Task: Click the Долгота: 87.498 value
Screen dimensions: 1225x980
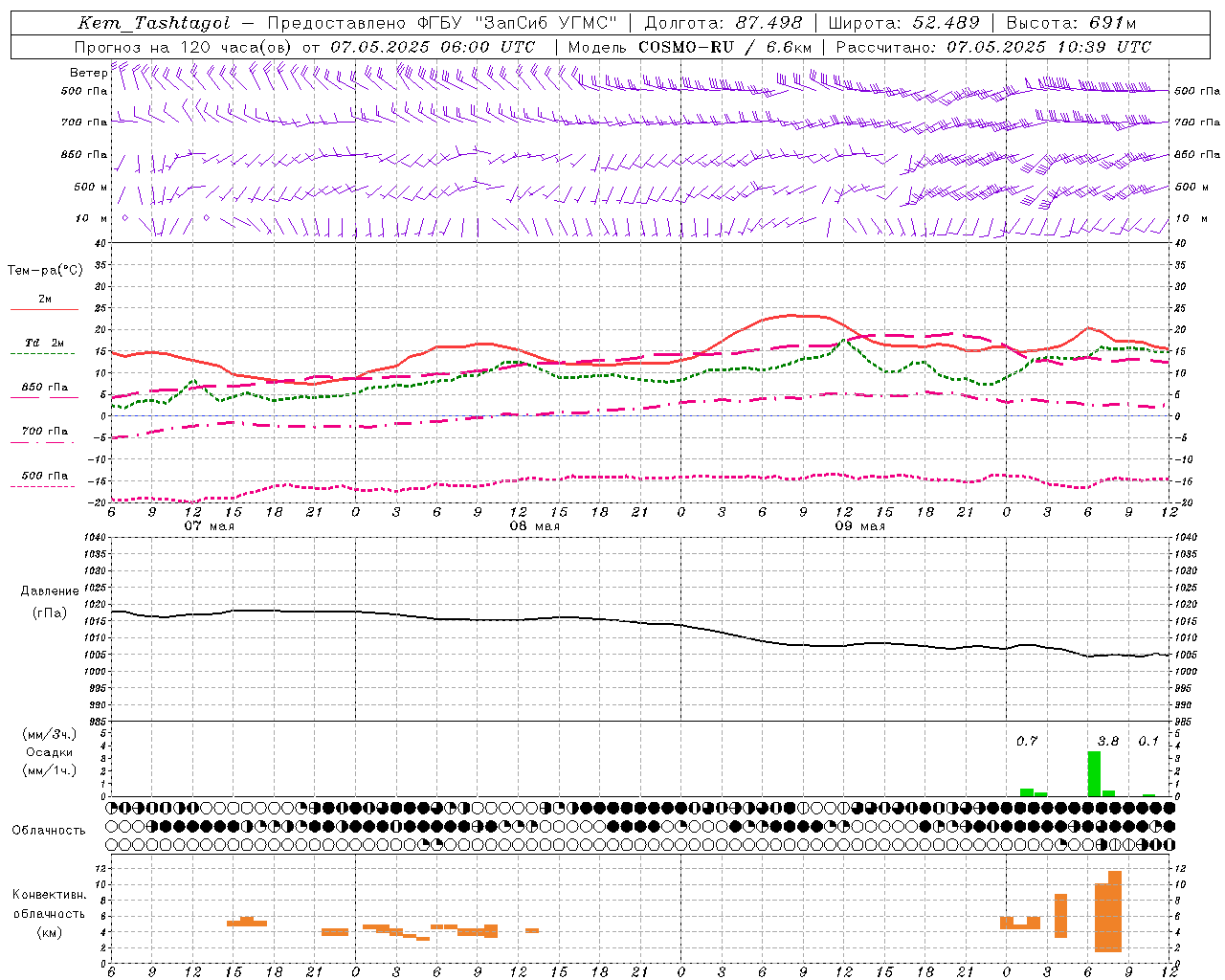Action: 723,23
